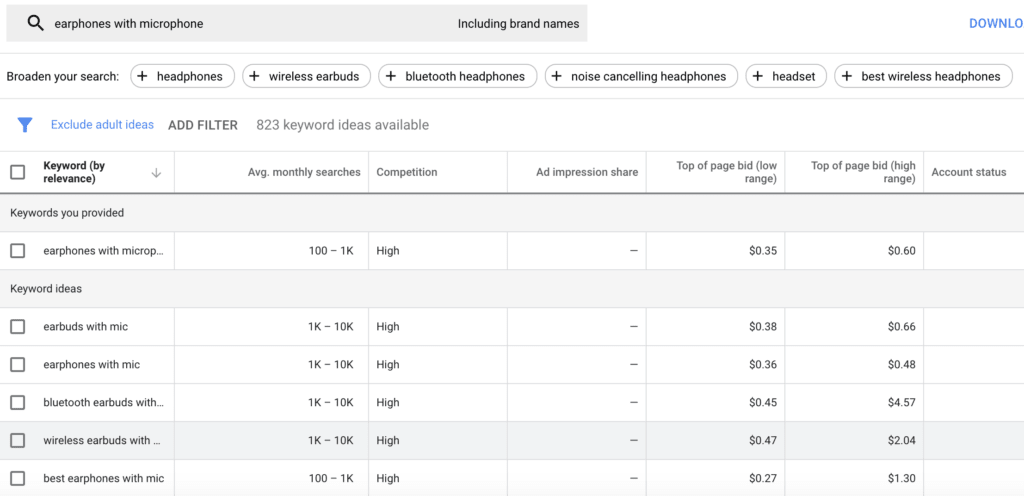Click the 'earphones with microphone' search field
Image resolution: width=1024 pixels, height=496 pixels.
pos(240,24)
